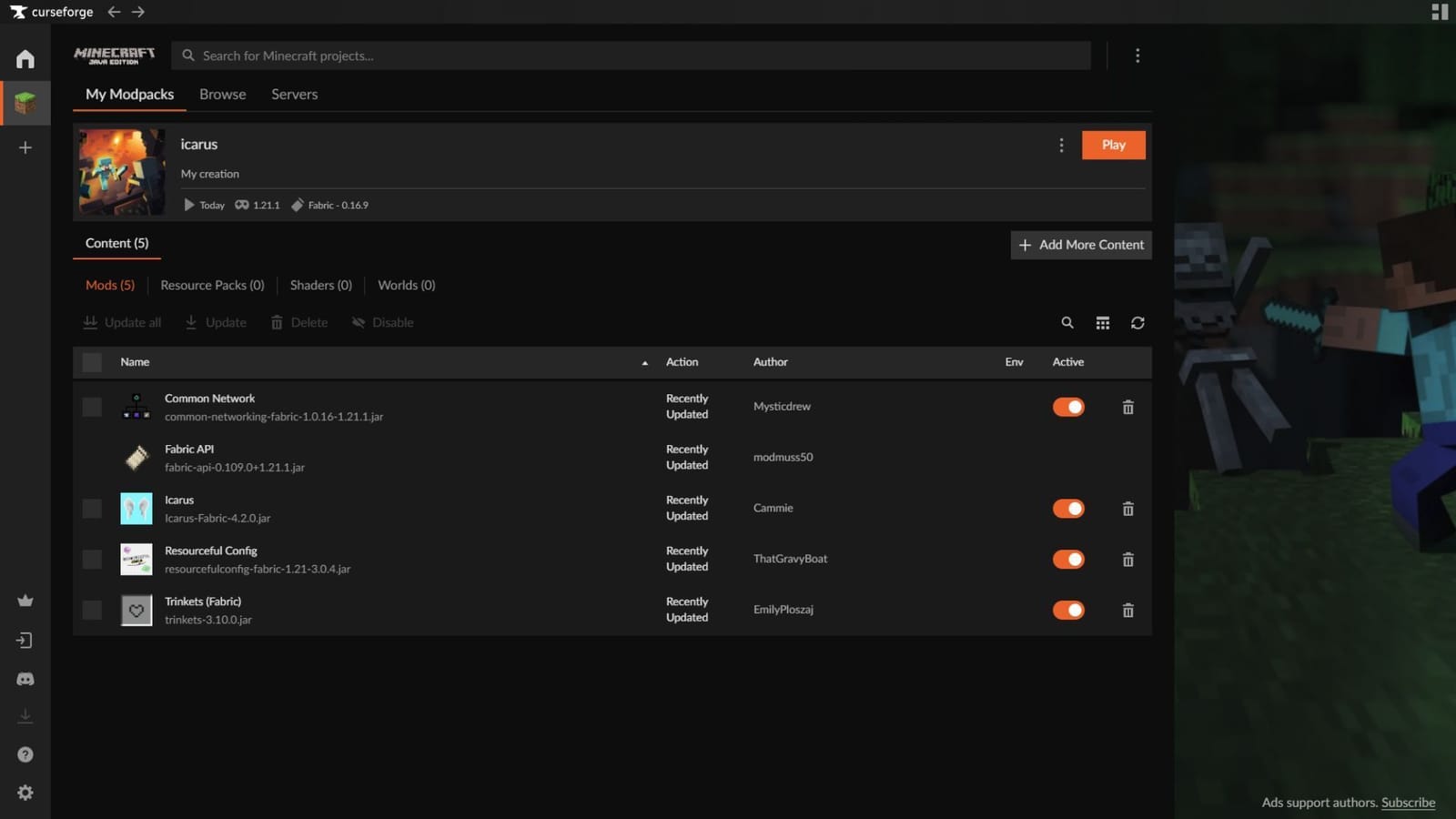
Task: Select the Minecraft game icon in sidebar
Action: tap(25, 102)
